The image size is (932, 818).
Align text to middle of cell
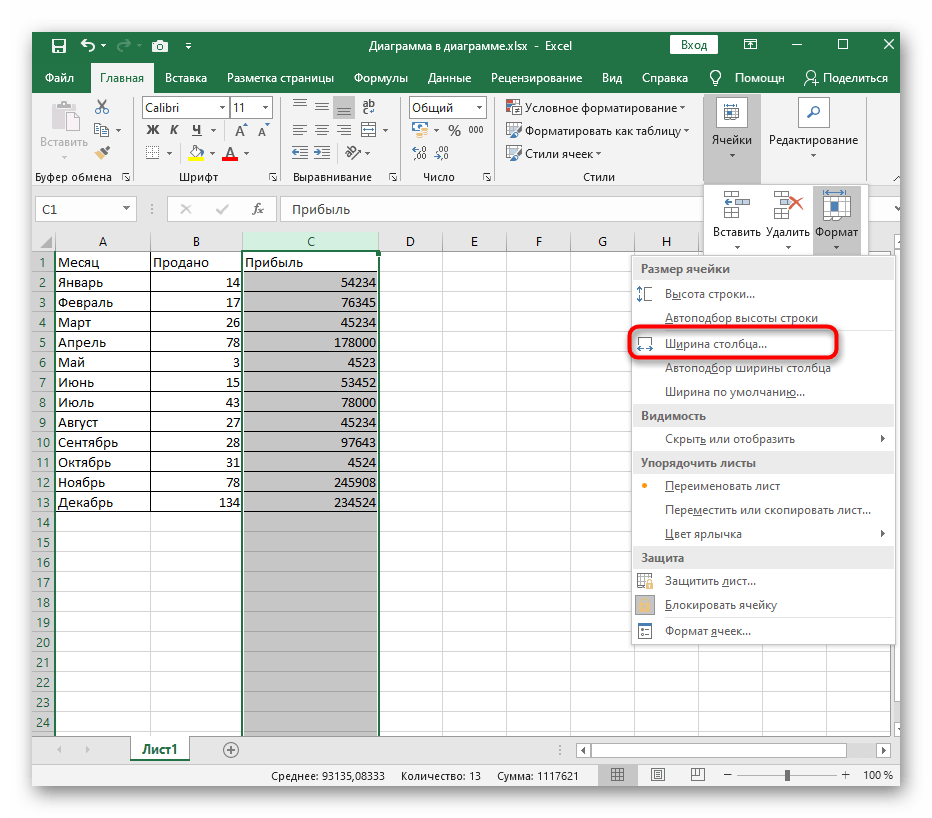coord(322,106)
